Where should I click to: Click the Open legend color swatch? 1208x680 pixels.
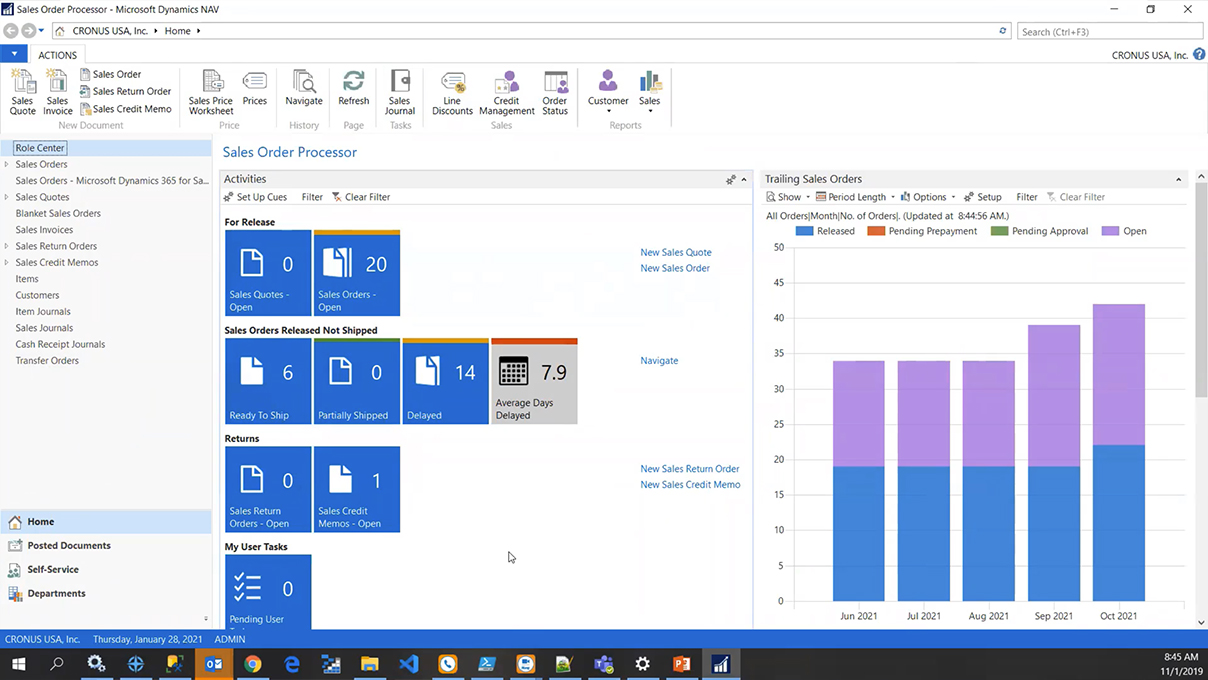(x=1110, y=231)
